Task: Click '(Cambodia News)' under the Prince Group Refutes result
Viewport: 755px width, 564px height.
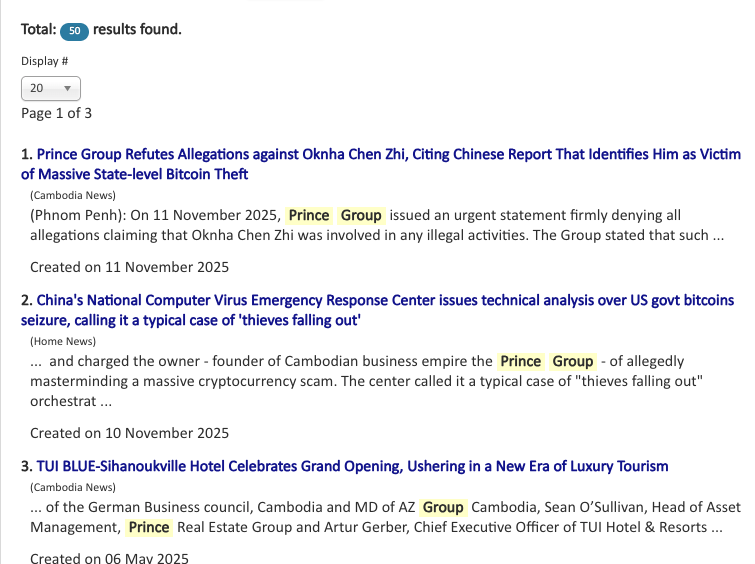Action: [x=73, y=195]
